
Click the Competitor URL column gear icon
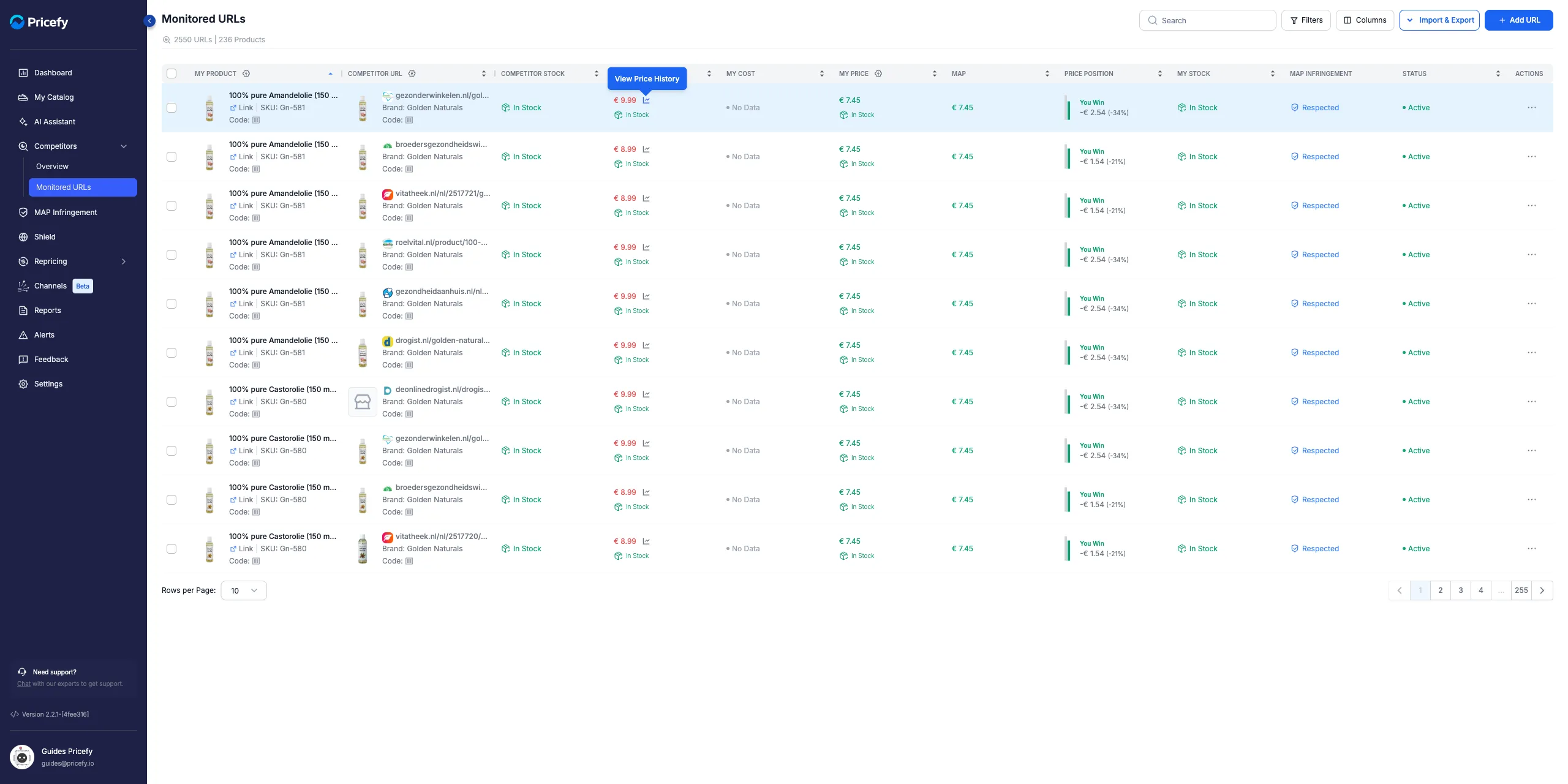(x=412, y=73)
